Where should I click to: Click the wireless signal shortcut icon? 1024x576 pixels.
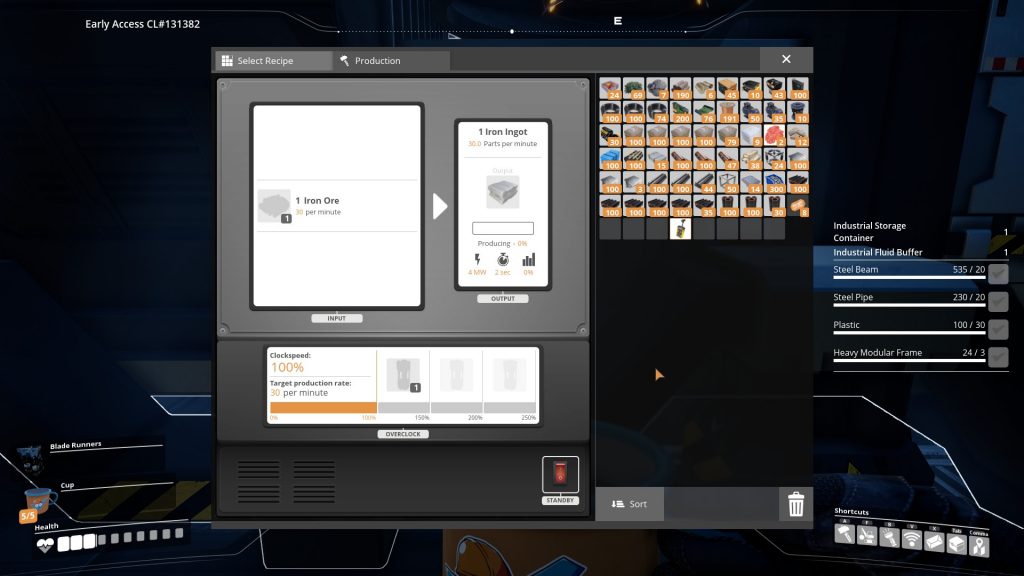pyautogui.click(x=911, y=540)
